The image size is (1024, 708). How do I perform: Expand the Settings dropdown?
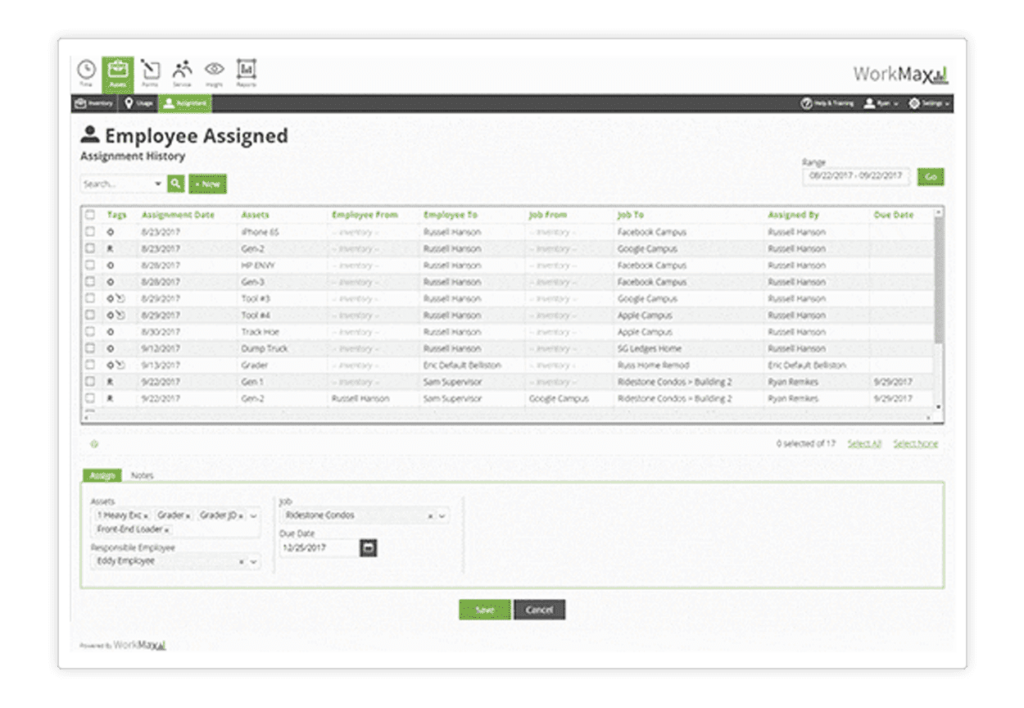point(930,103)
